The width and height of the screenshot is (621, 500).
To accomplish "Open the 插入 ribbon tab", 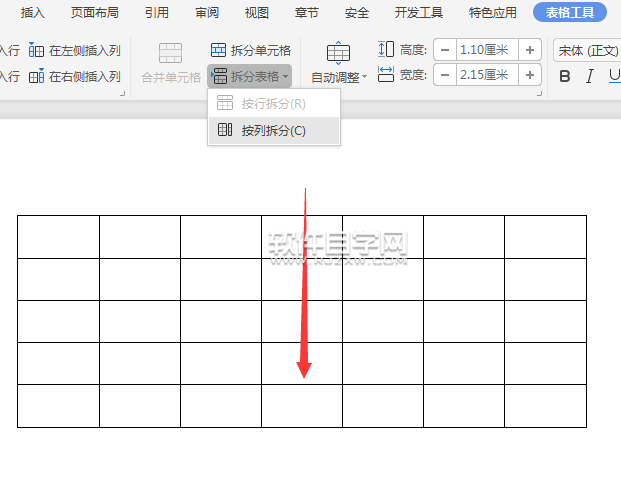I will pyautogui.click(x=33, y=13).
